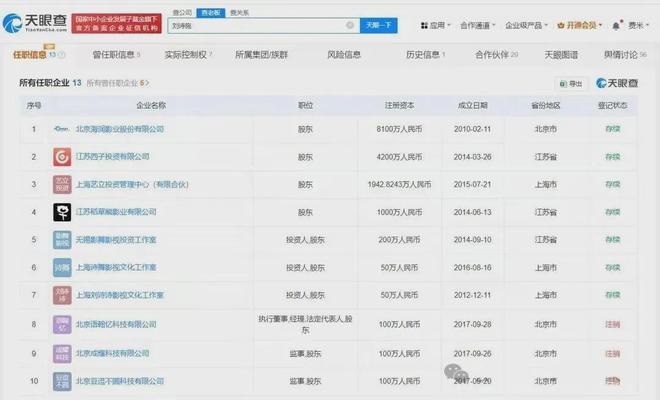Open the 上海艺立投资管理中心 link

click(x=132, y=184)
